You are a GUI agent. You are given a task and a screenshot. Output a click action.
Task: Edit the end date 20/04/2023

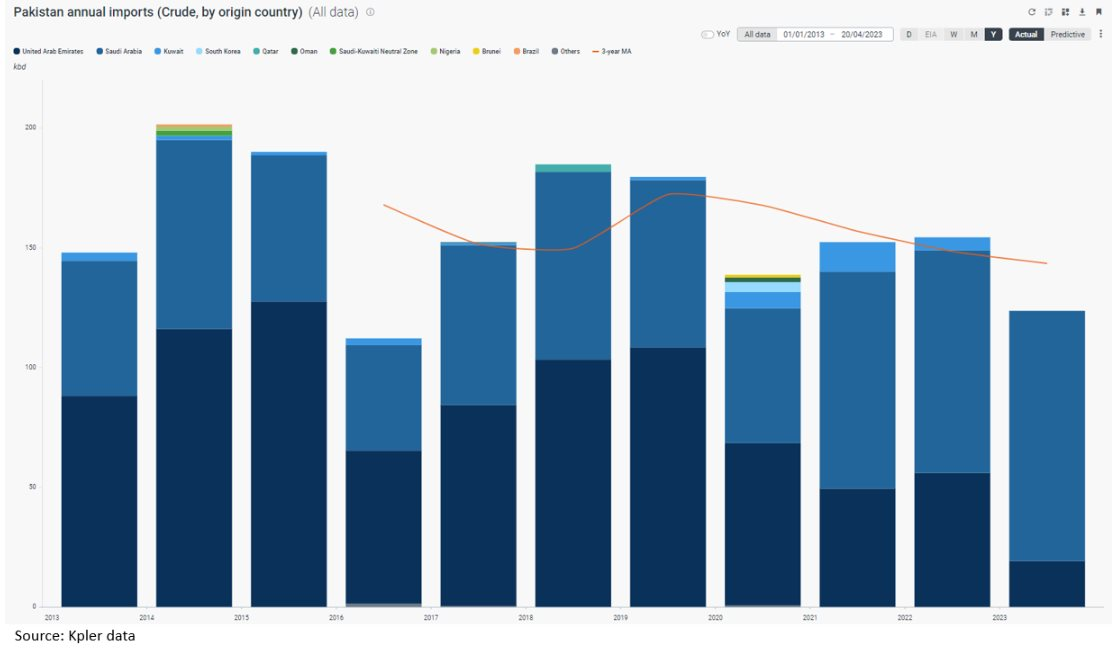click(862, 34)
